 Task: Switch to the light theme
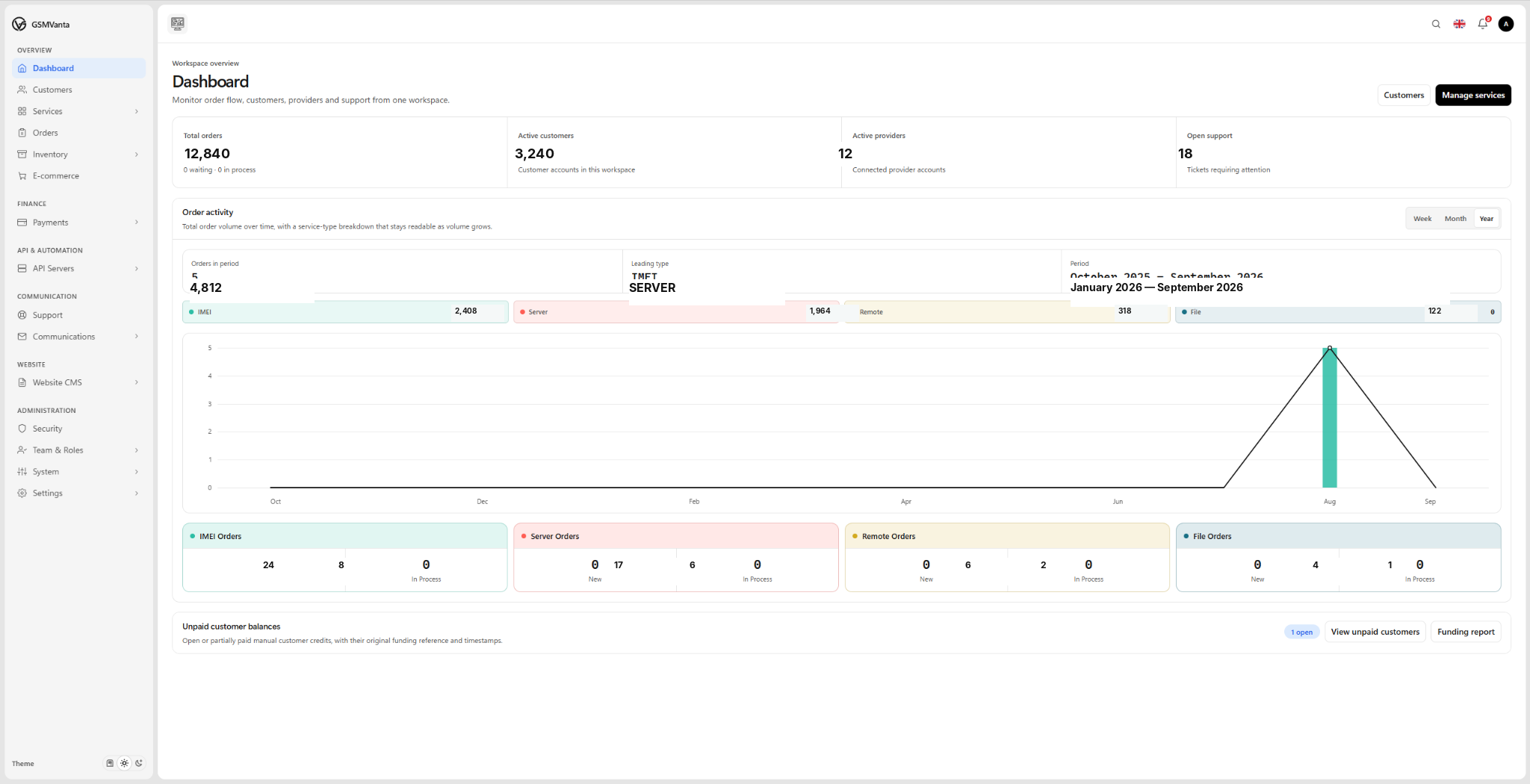point(124,763)
